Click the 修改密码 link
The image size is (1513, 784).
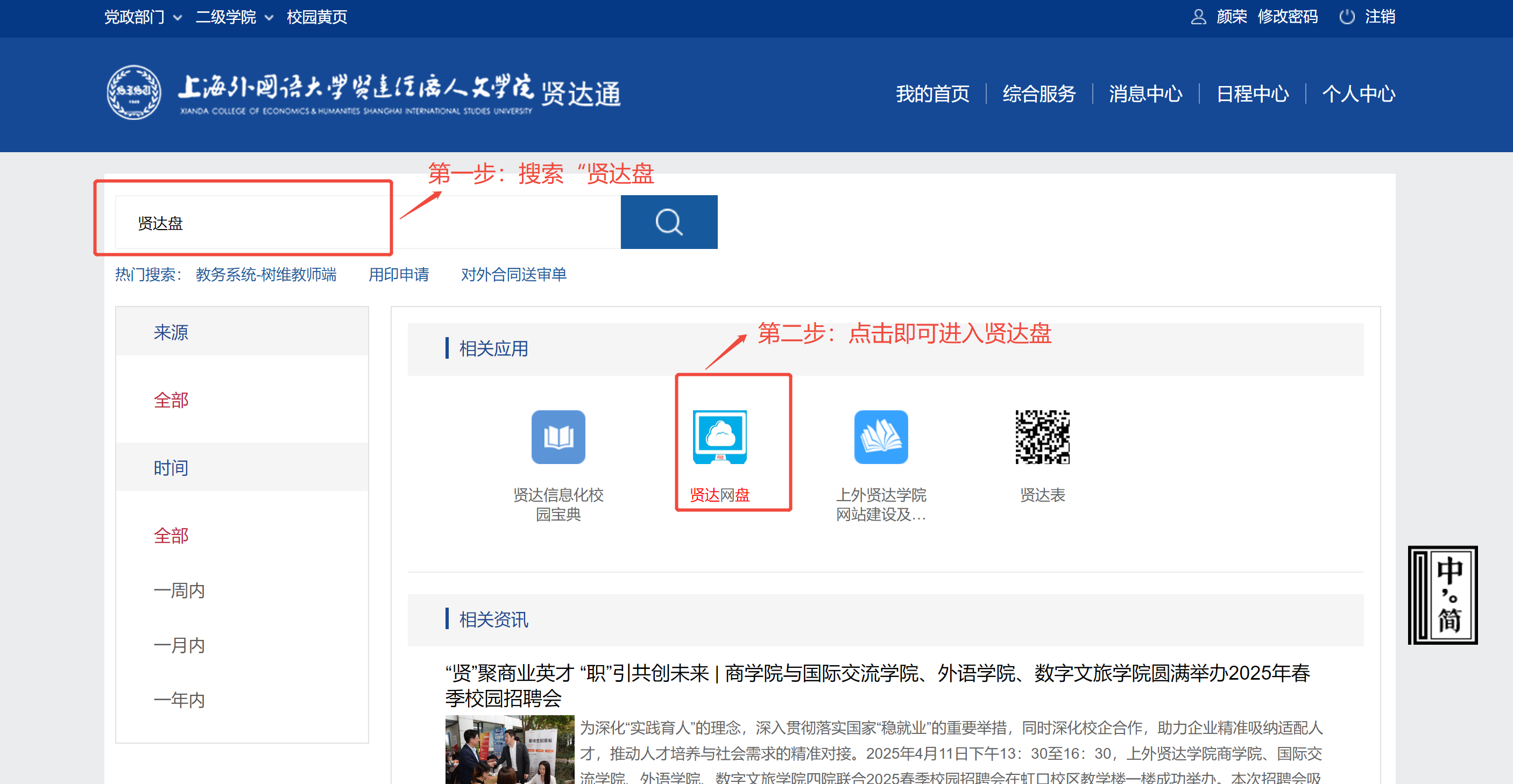[x=1288, y=17]
